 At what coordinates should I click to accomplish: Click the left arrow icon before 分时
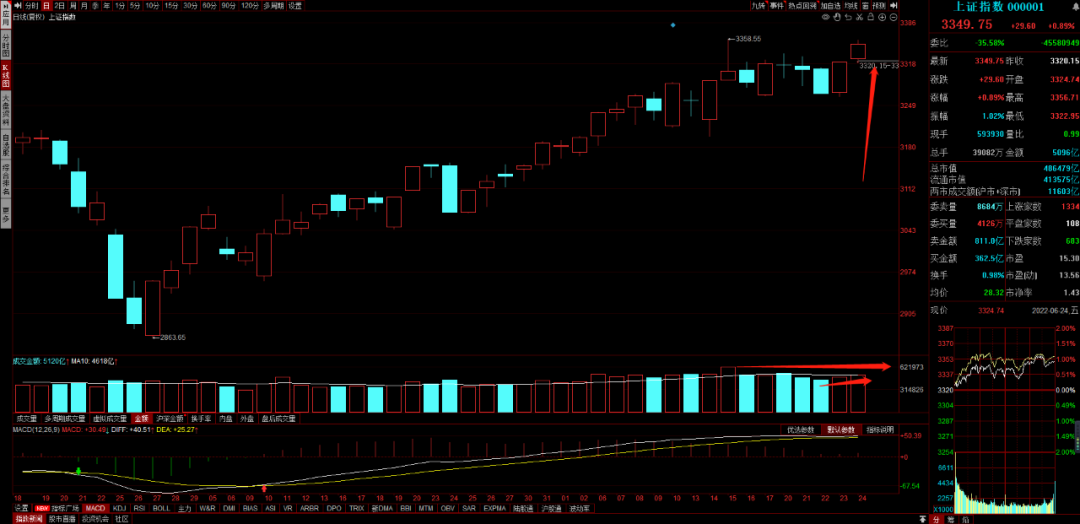(x=18, y=6)
